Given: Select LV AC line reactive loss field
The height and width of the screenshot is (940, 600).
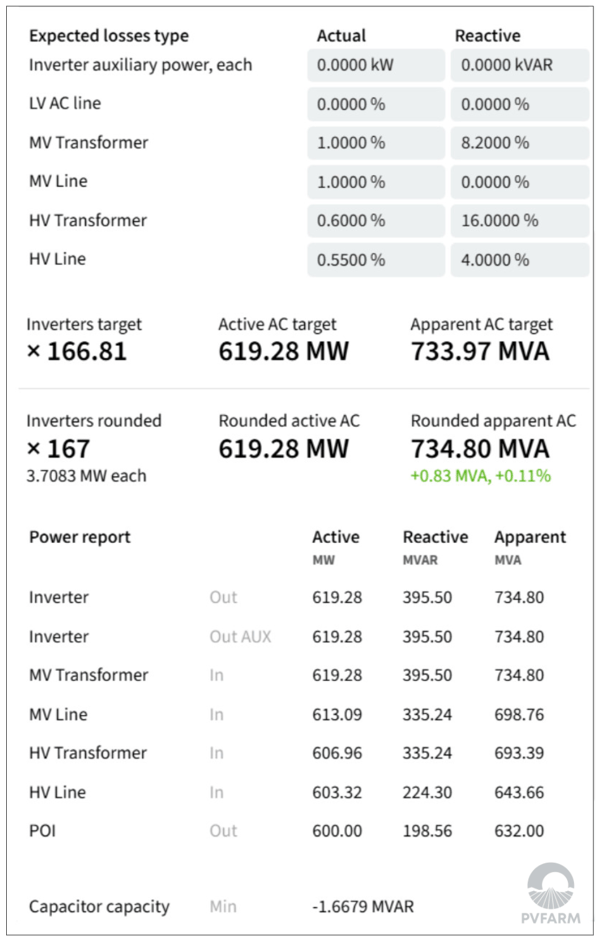Looking at the screenshot, I should [x=520, y=104].
